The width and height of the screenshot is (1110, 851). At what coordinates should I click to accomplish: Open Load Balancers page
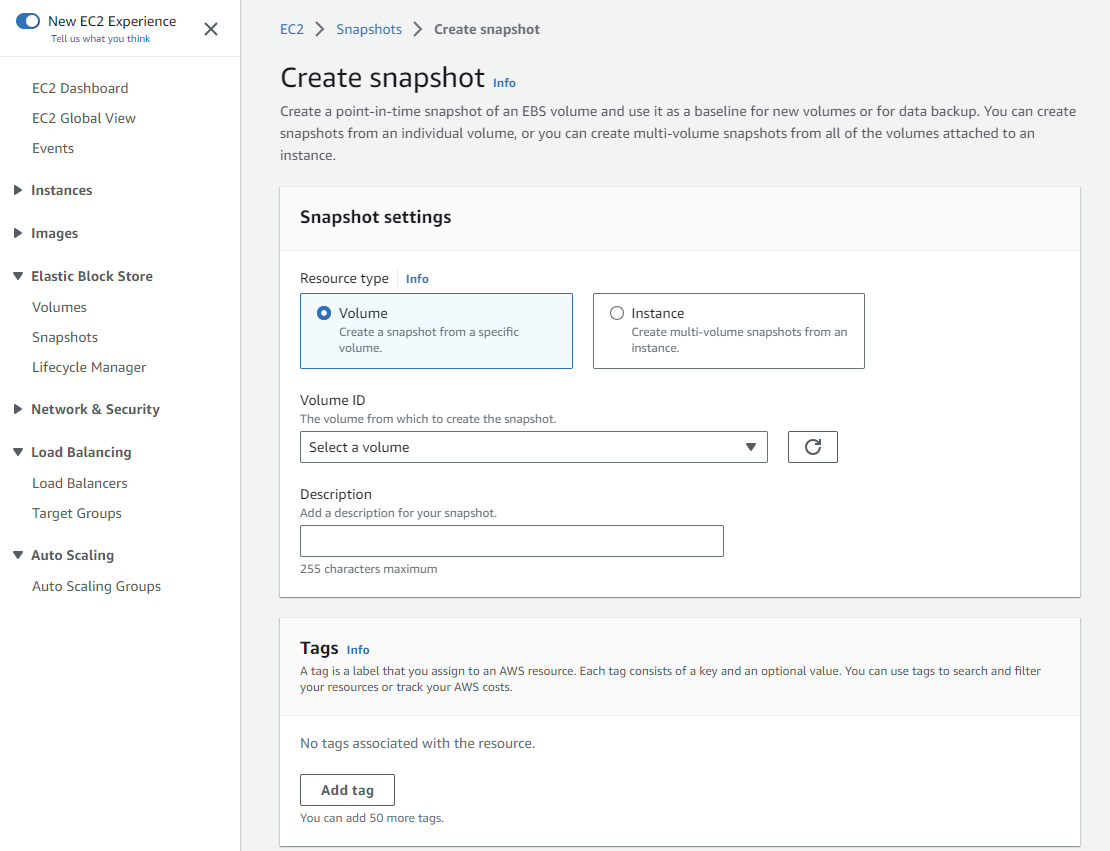coord(79,483)
